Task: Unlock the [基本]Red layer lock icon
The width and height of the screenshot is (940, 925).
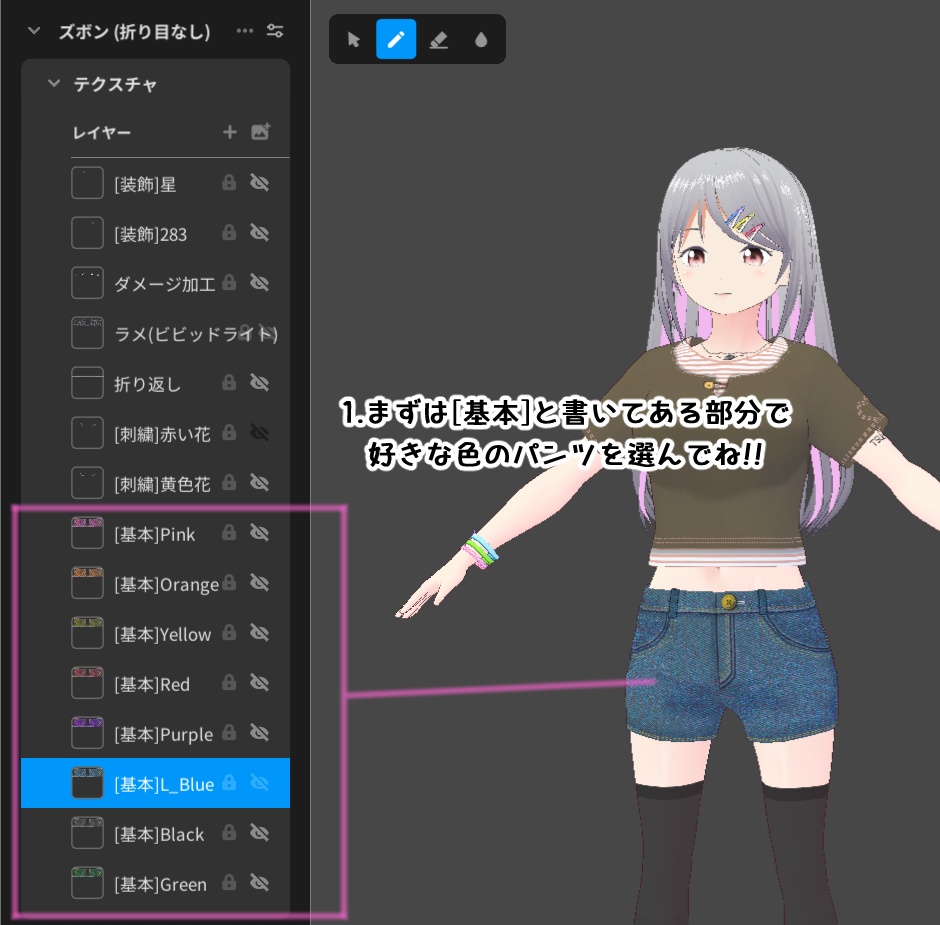Action: click(x=230, y=683)
